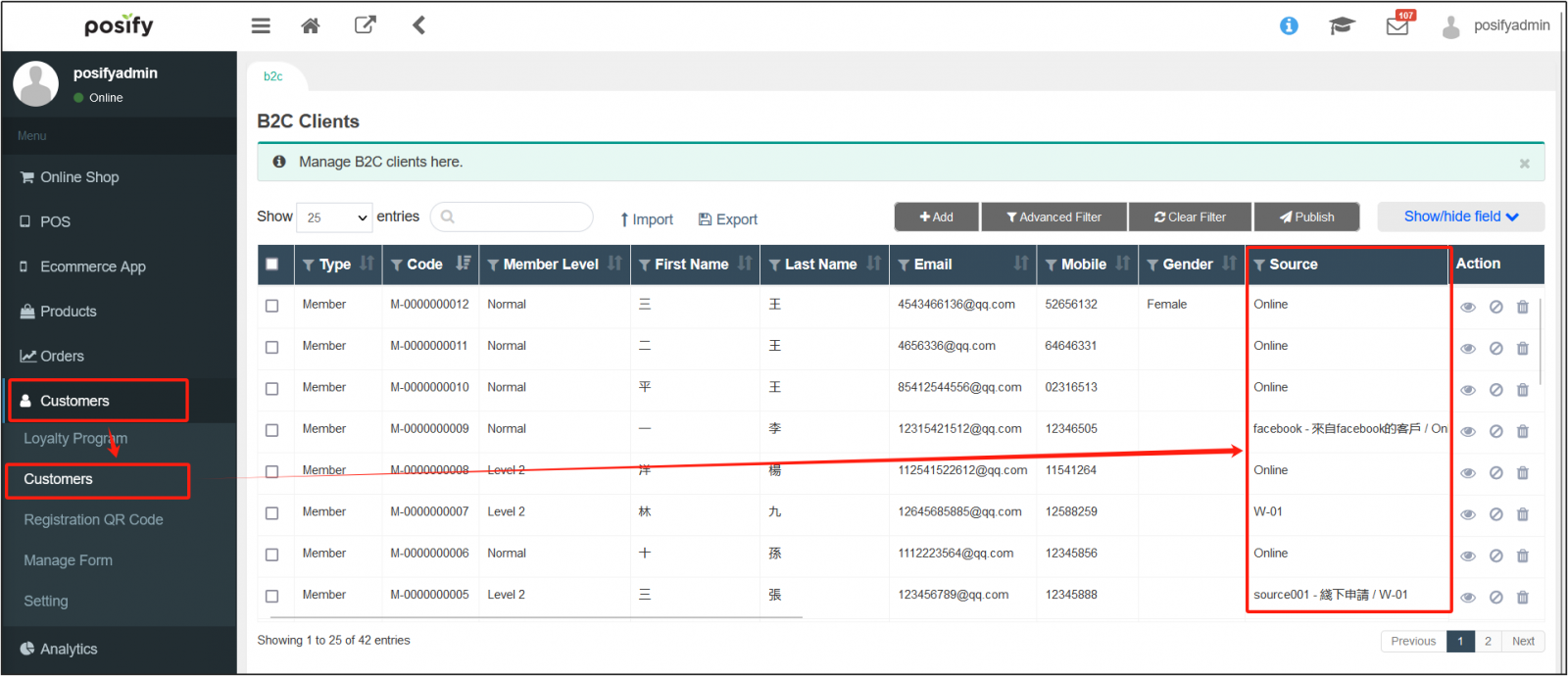The height and width of the screenshot is (676, 1568).
Task: Click the Advanced Filter button
Action: tap(1053, 217)
